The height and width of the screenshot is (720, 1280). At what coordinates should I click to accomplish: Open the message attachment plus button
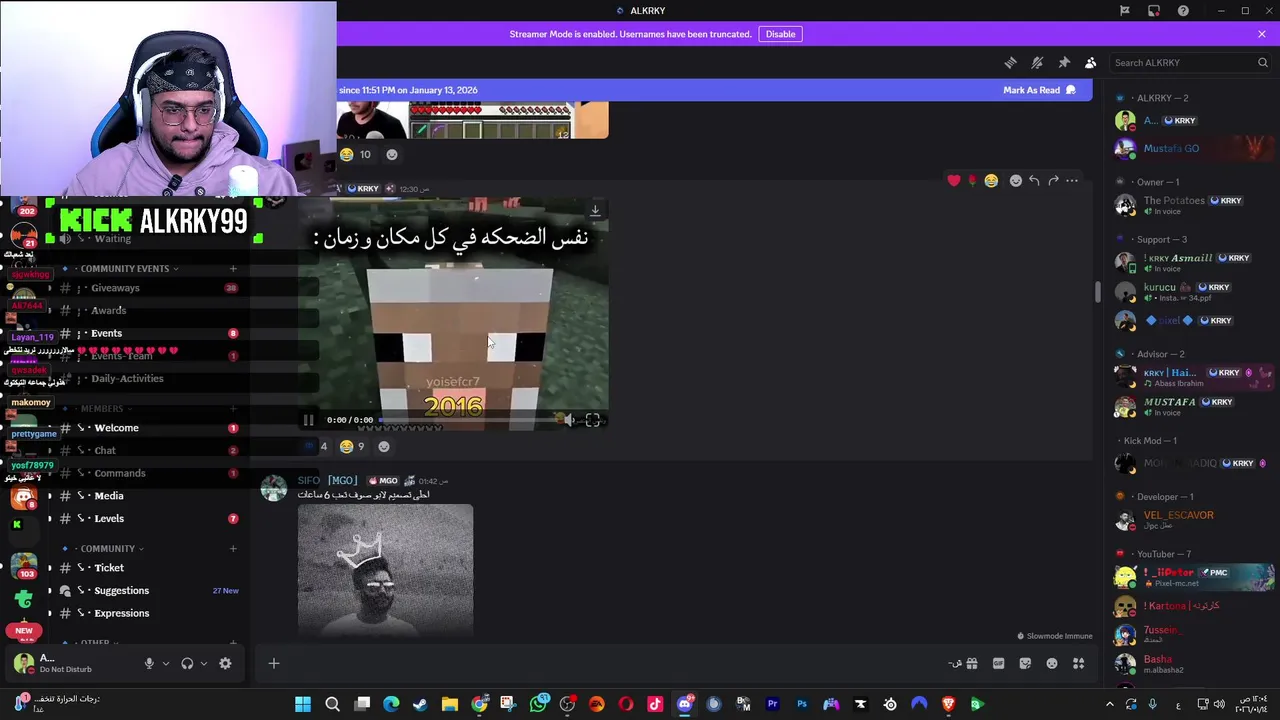point(273,663)
